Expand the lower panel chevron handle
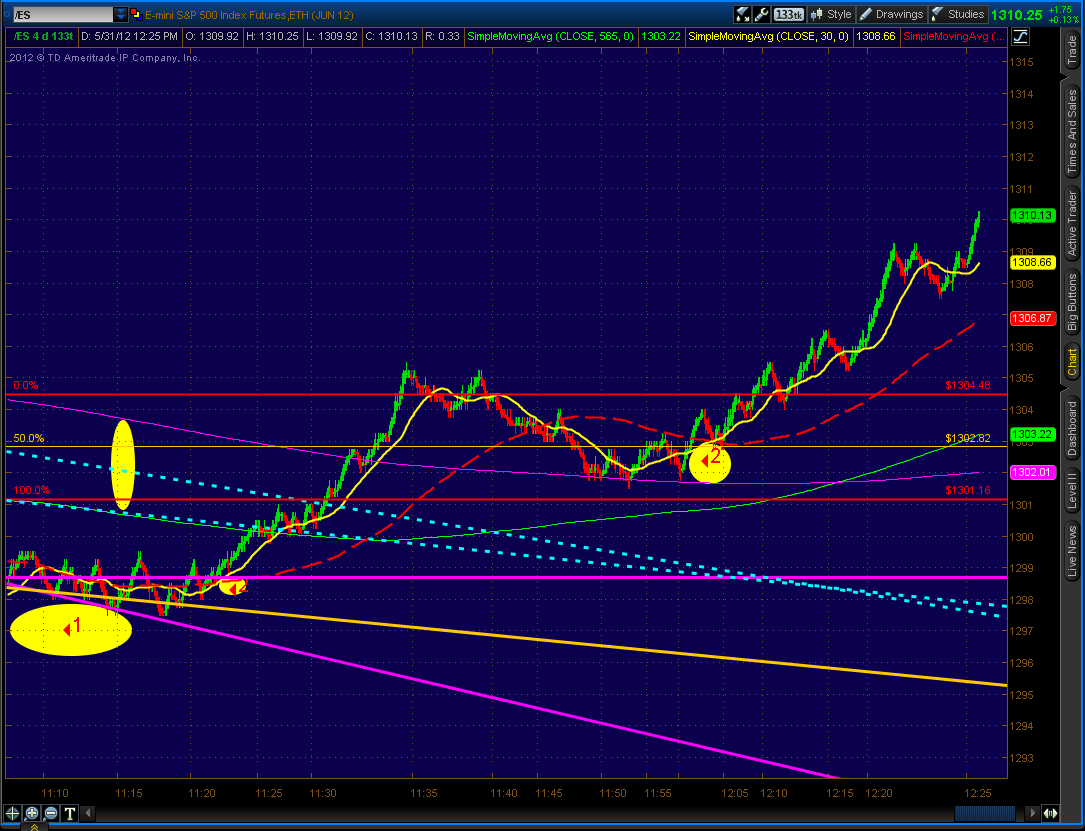The width and height of the screenshot is (1085, 831). point(34,827)
